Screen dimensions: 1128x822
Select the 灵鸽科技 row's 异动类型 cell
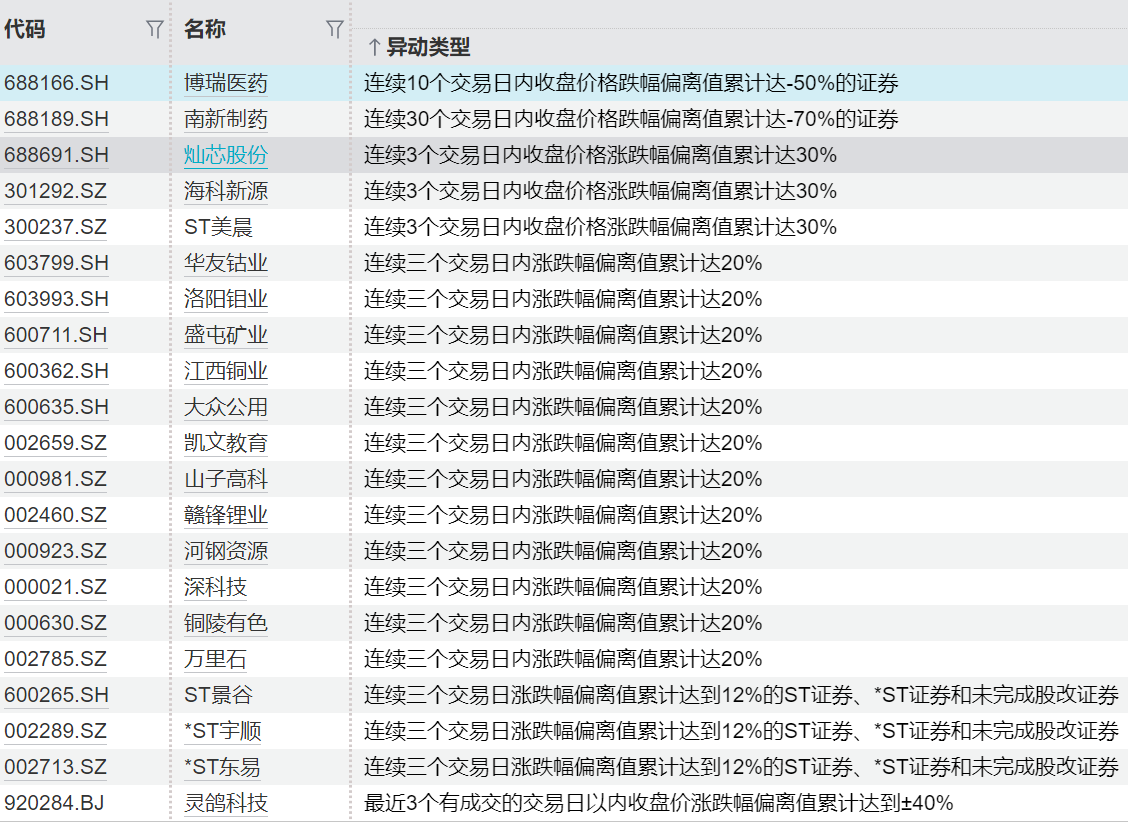(658, 803)
